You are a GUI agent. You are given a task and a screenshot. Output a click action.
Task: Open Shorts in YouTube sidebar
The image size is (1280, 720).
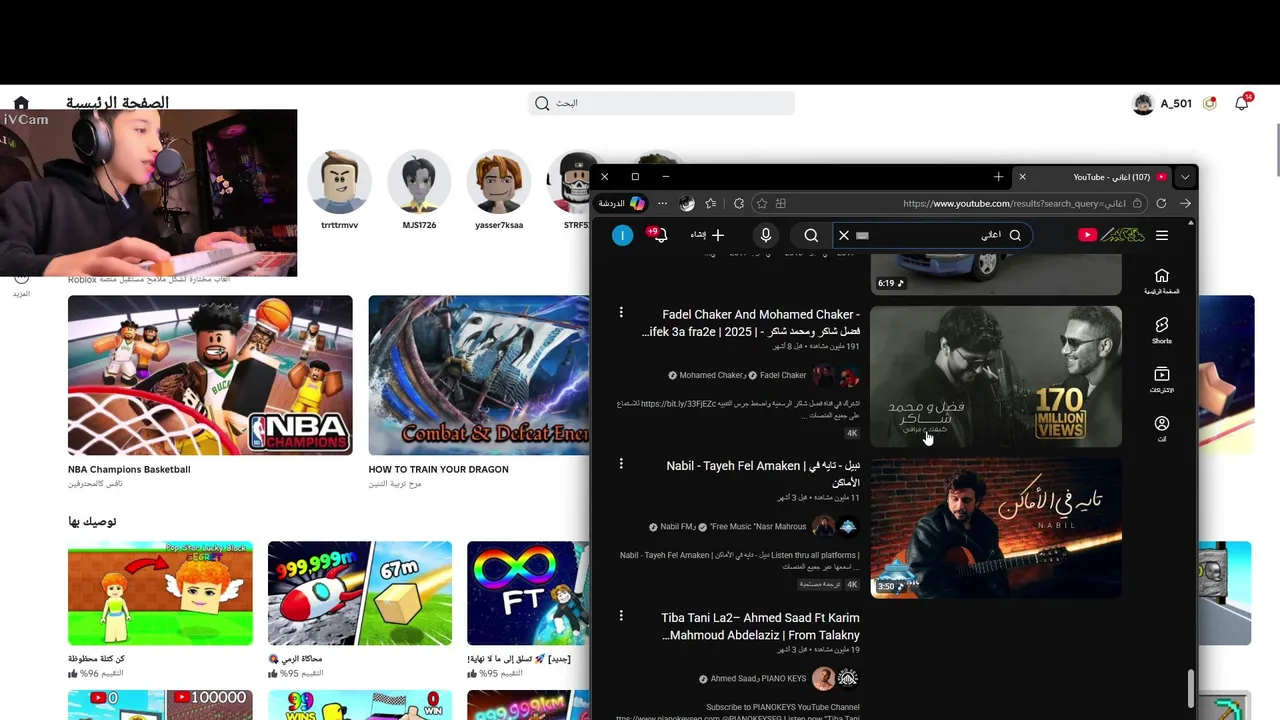1161,330
